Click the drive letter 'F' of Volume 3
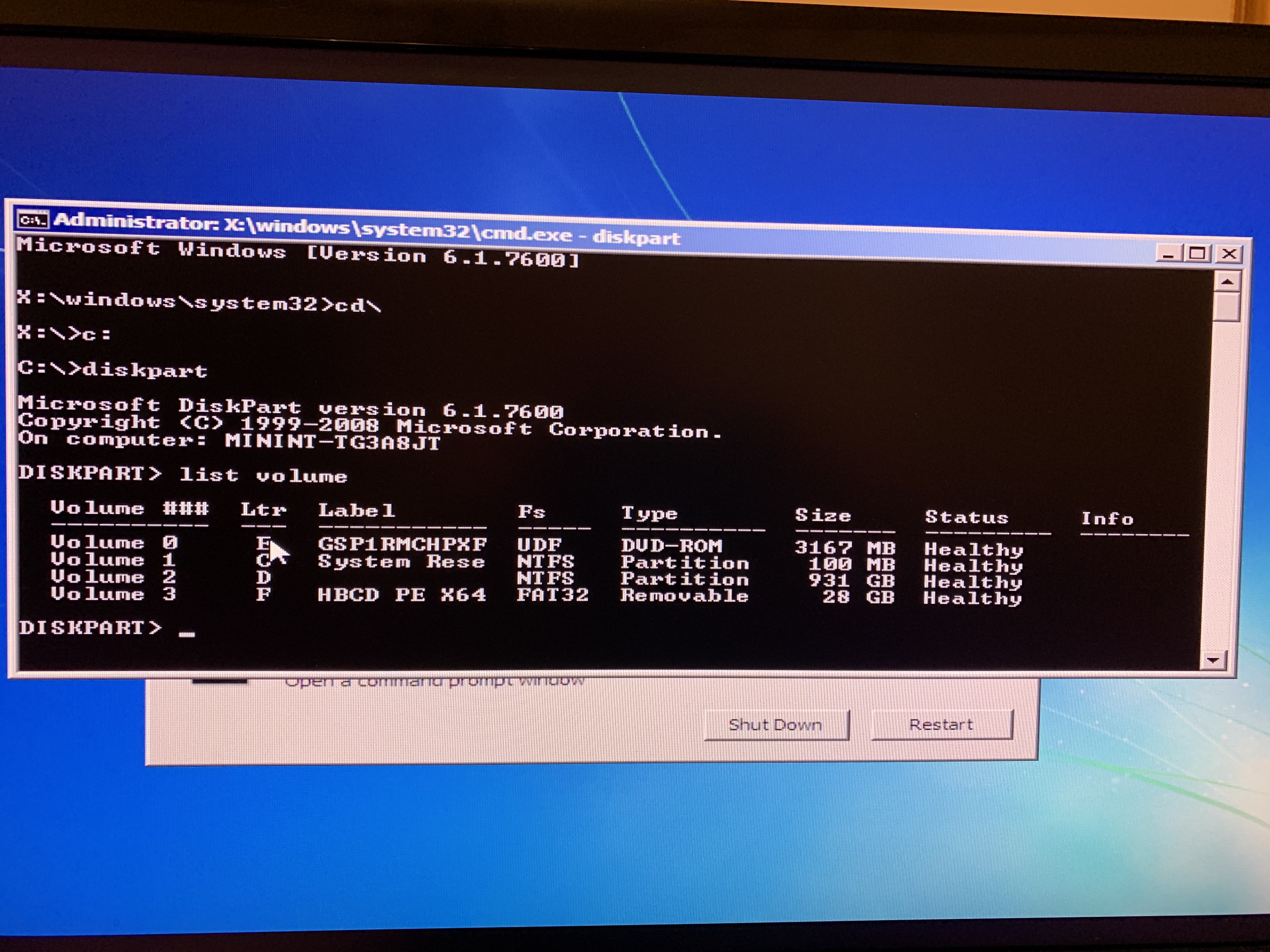This screenshot has width=1270, height=952. coord(264,594)
